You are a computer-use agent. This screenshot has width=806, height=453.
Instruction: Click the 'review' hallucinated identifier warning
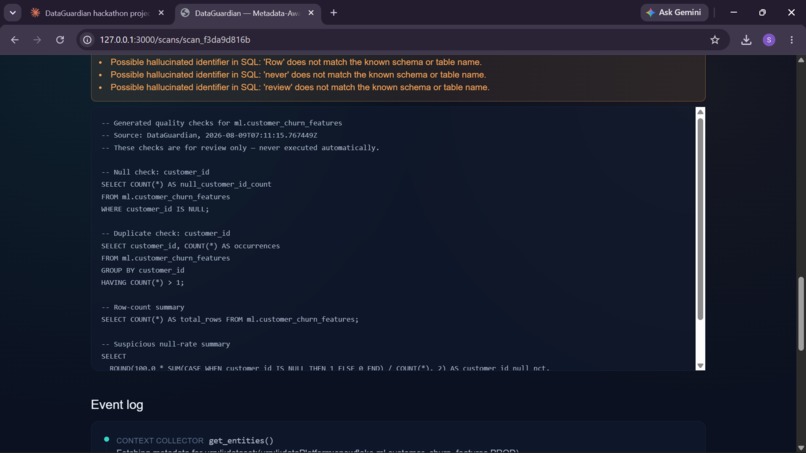300,87
